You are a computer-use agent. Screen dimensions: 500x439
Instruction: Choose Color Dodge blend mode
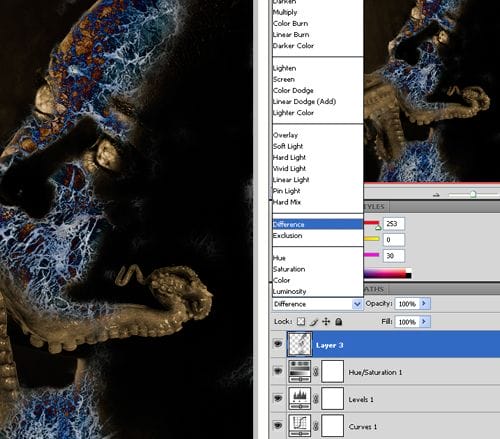[293, 90]
